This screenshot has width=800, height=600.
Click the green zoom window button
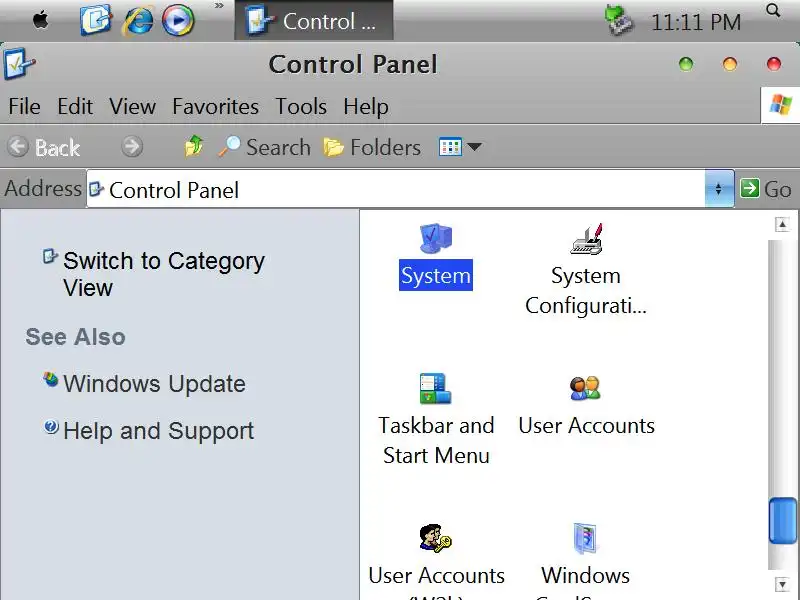[686, 64]
